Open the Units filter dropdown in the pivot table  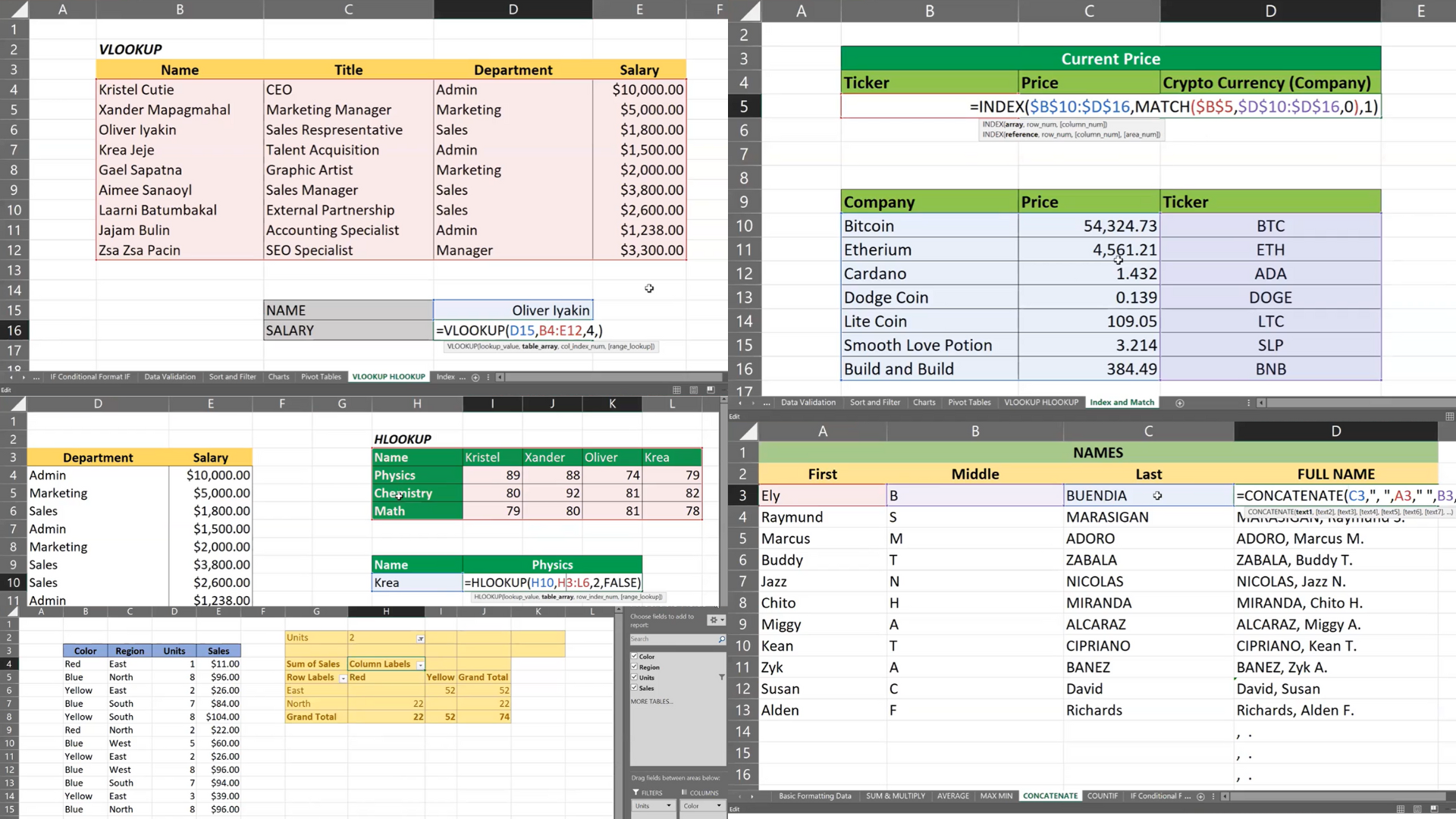420,639
